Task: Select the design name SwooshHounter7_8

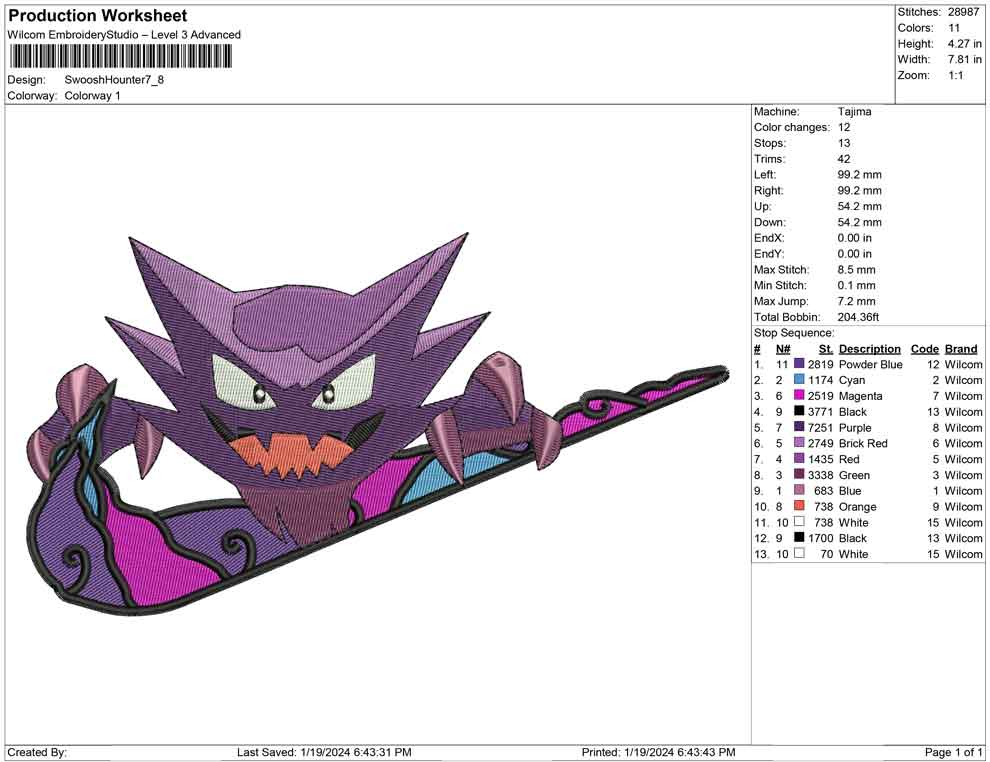Action: 114,80
